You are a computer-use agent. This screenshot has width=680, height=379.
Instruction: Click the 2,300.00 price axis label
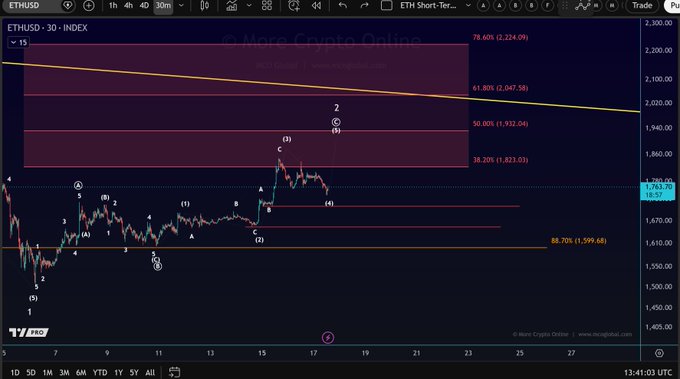(658, 23)
